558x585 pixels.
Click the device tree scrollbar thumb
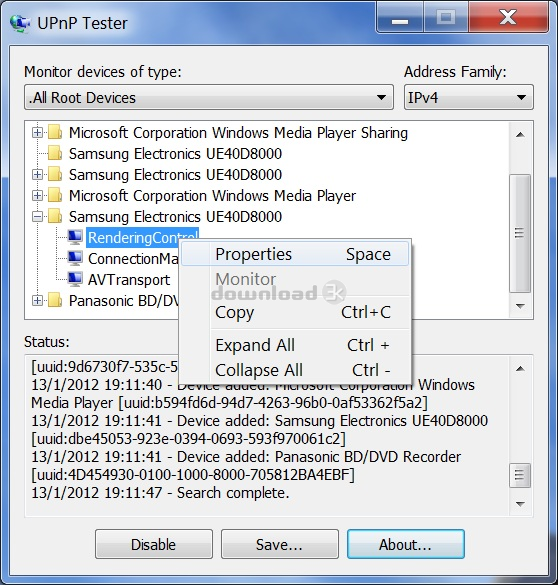[520, 233]
